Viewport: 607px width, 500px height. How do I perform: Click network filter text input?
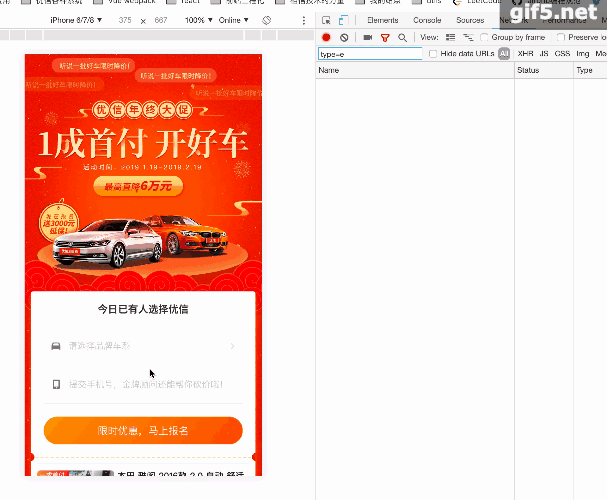pyautogui.click(x=370, y=54)
